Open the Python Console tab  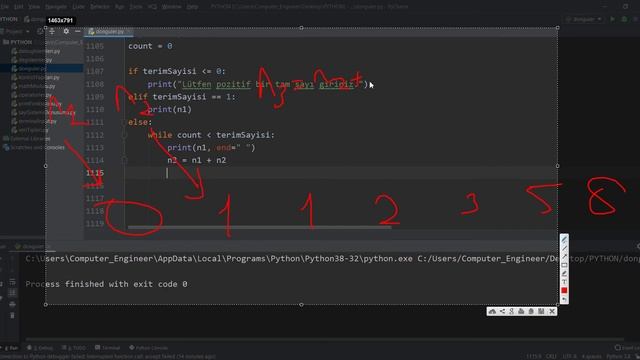pos(149,348)
